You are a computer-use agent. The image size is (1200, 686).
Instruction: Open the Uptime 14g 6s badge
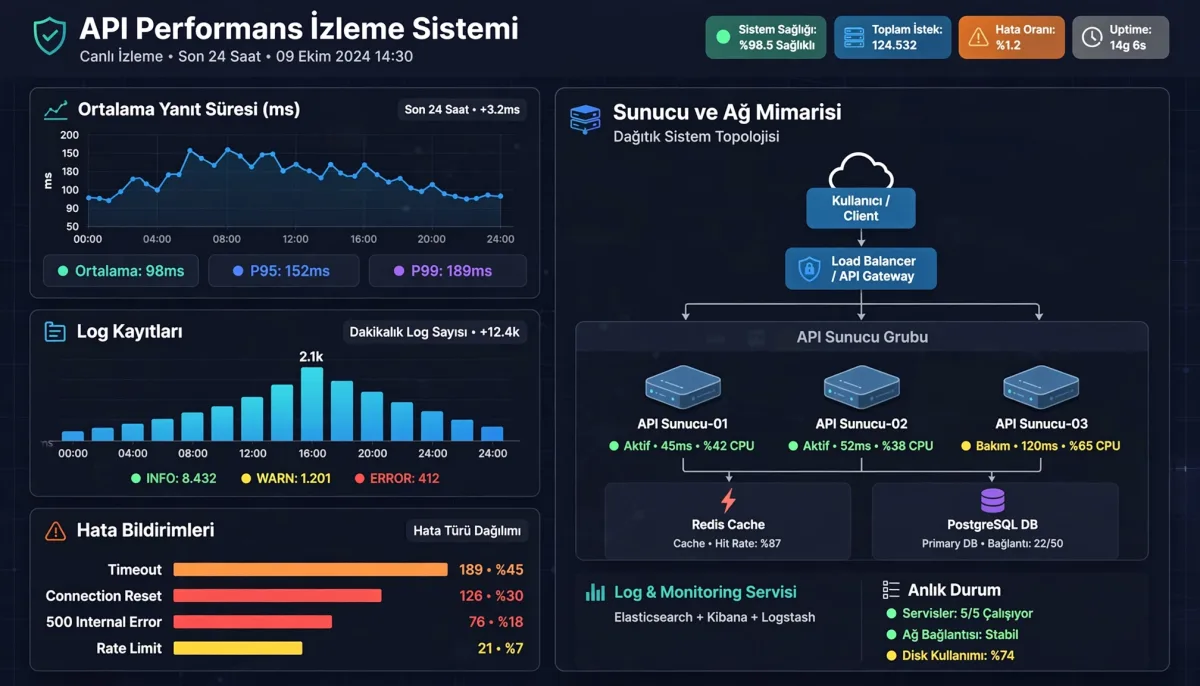1120,38
